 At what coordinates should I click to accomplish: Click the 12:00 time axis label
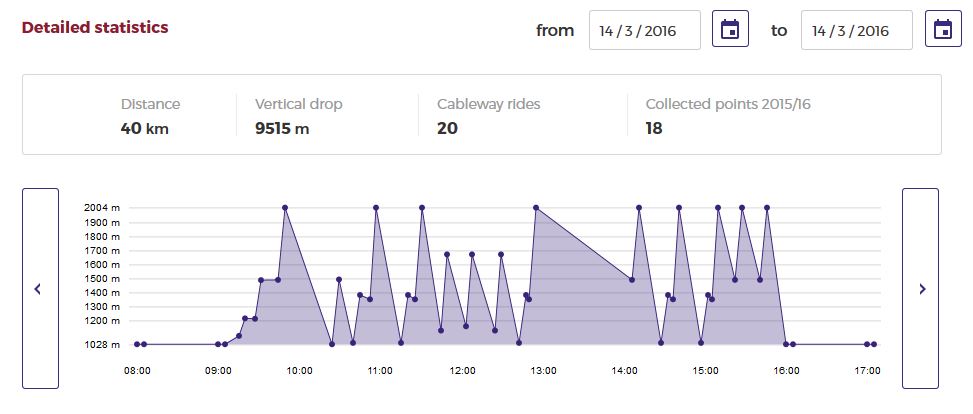(462, 371)
